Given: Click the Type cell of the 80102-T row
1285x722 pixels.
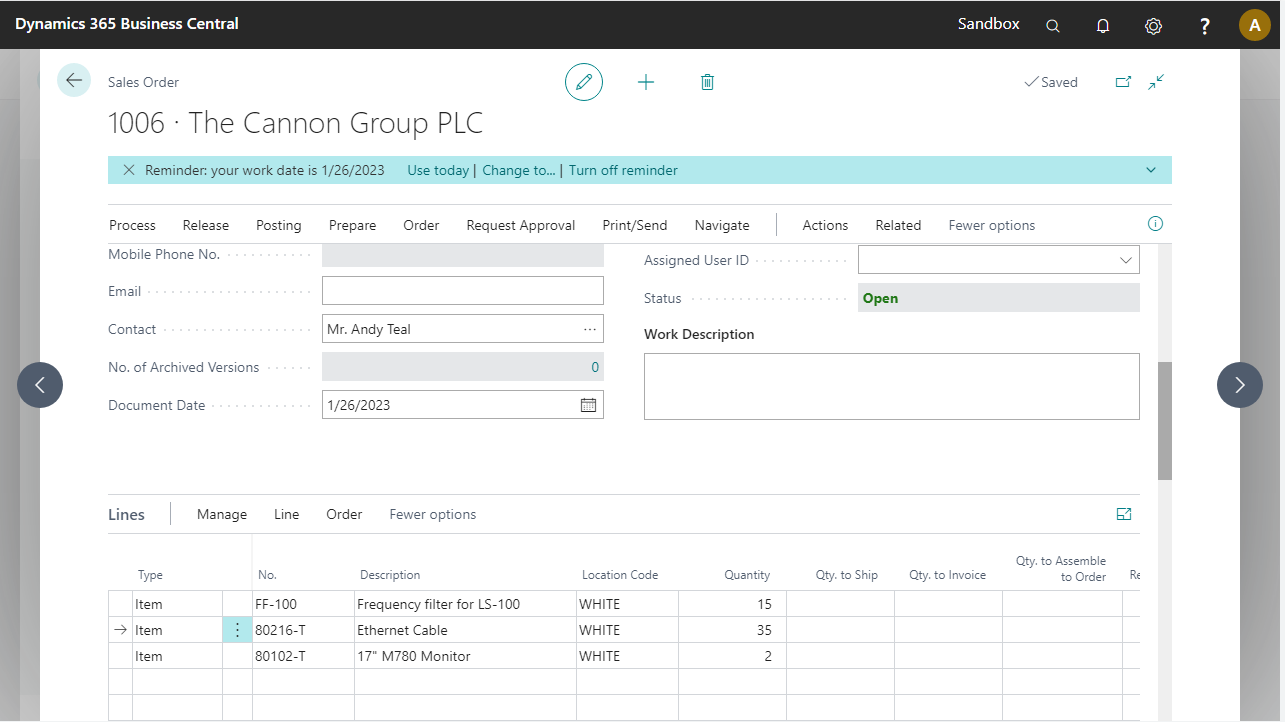Looking at the screenshot, I should tap(177, 656).
